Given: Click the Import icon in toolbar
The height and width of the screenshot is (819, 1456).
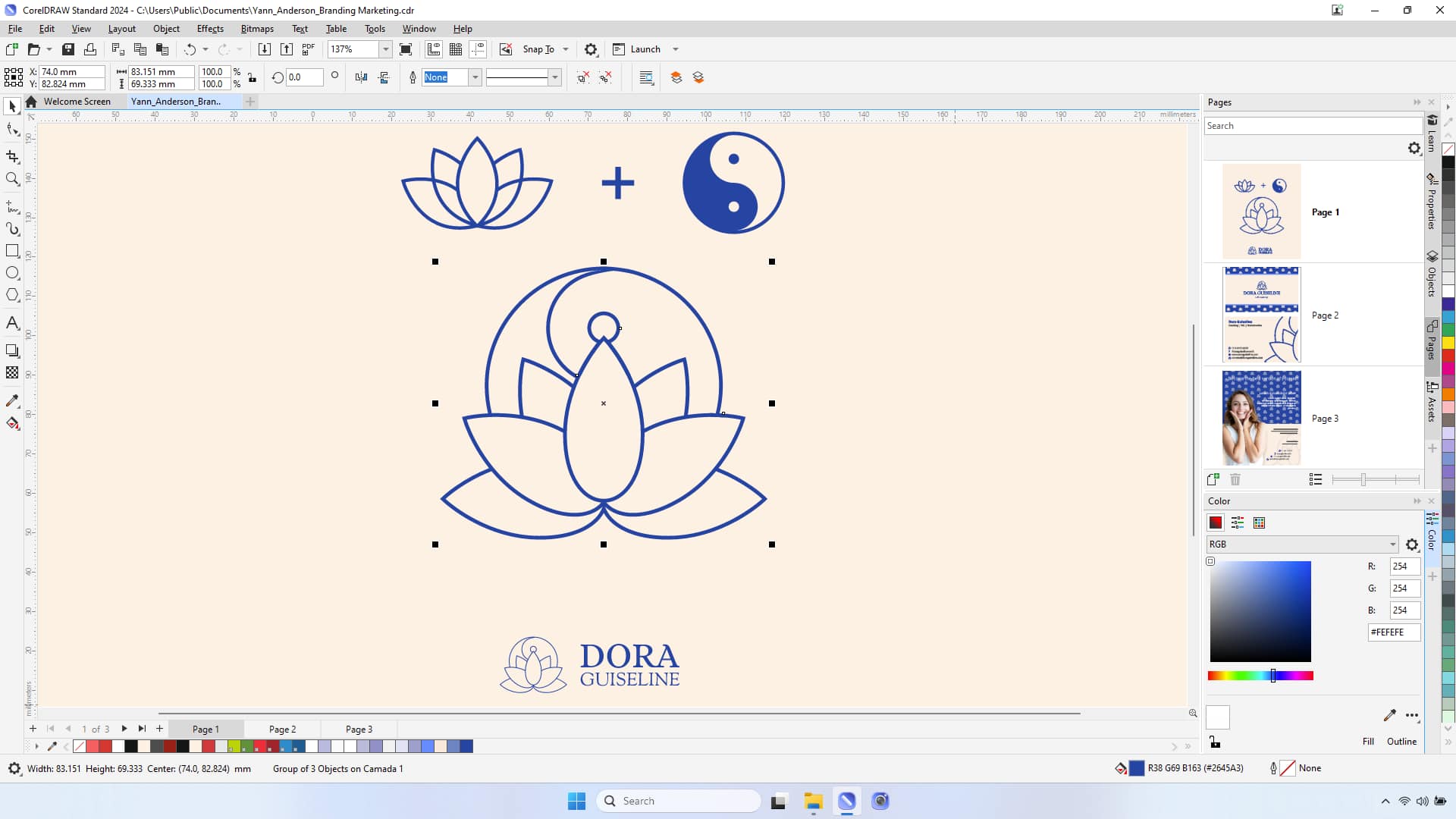Looking at the screenshot, I should (264, 49).
